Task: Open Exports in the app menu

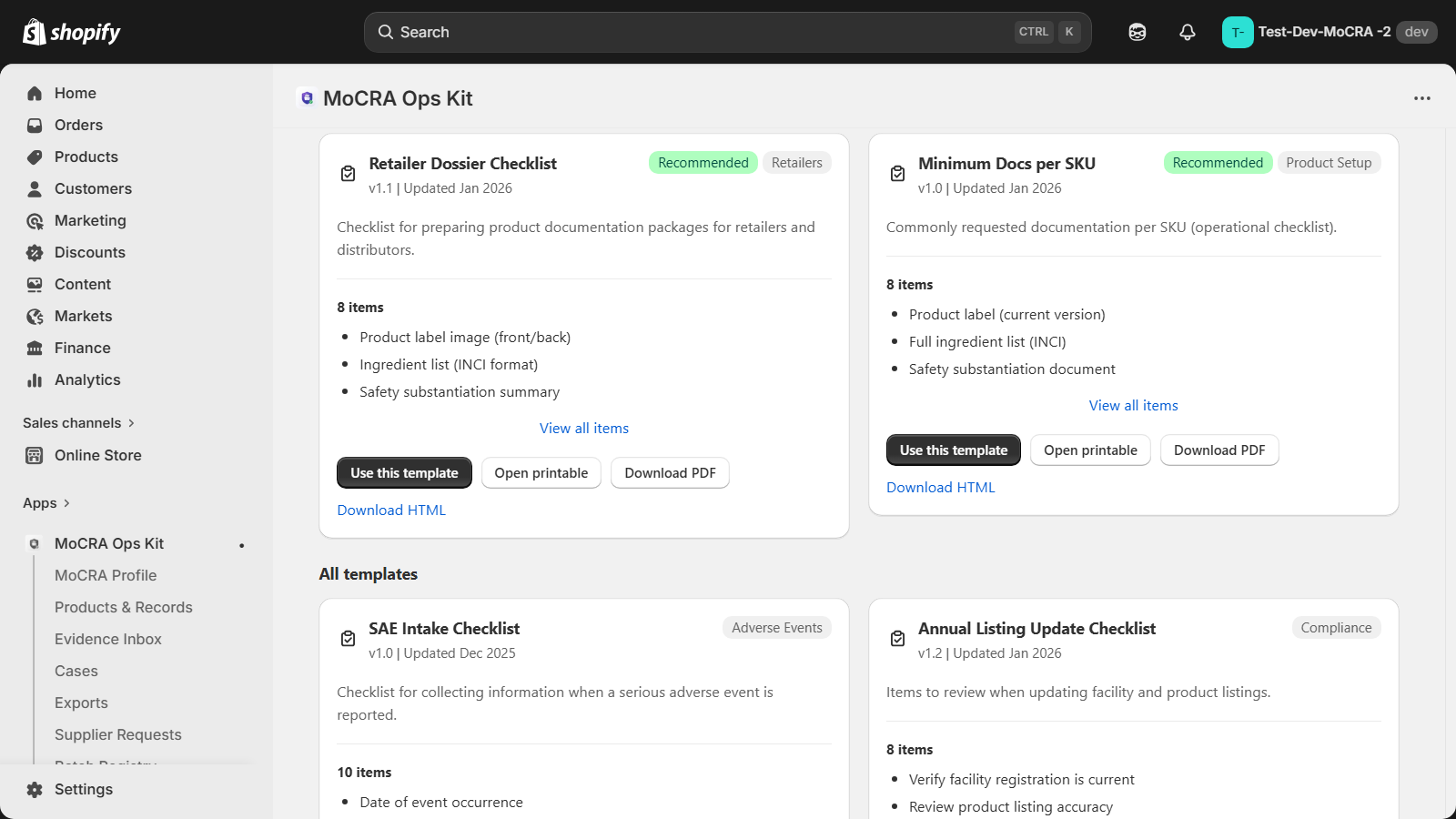Action: point(81,703)
